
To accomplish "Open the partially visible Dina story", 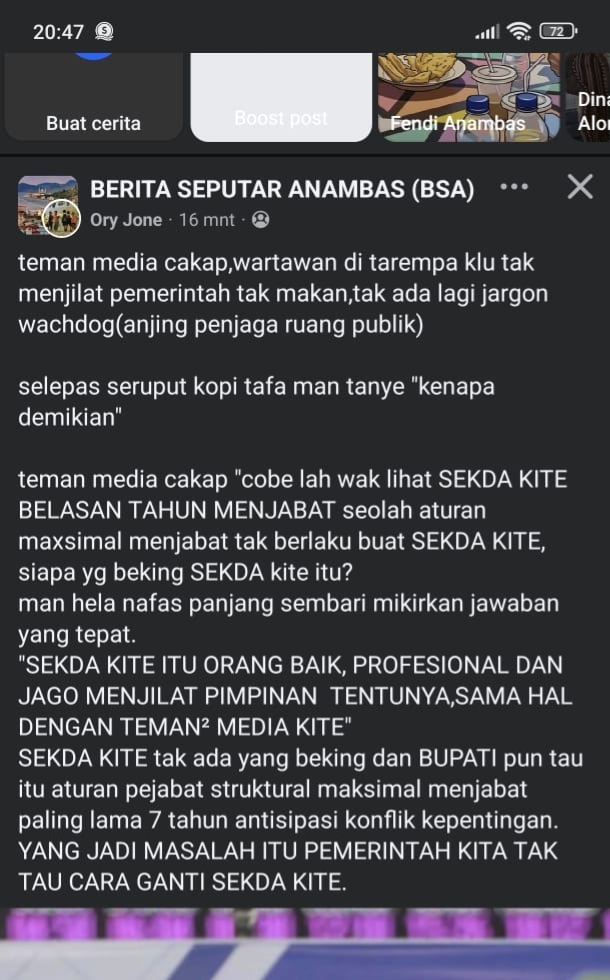I will [x=588, y=98].
